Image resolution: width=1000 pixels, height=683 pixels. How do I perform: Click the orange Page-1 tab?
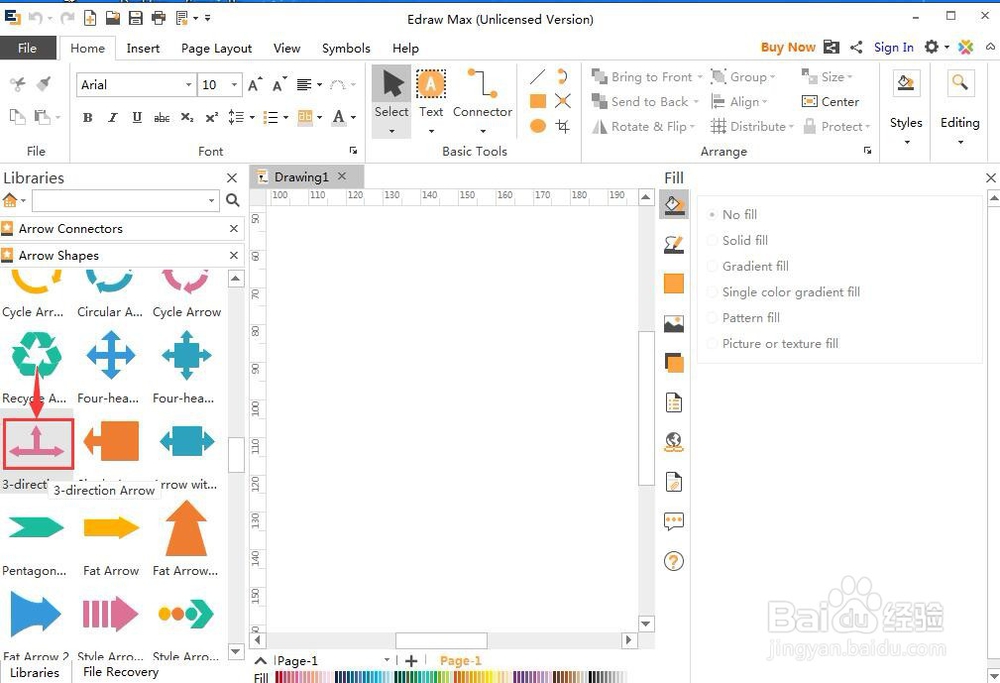pyautogui.click(x=460, y=661)
